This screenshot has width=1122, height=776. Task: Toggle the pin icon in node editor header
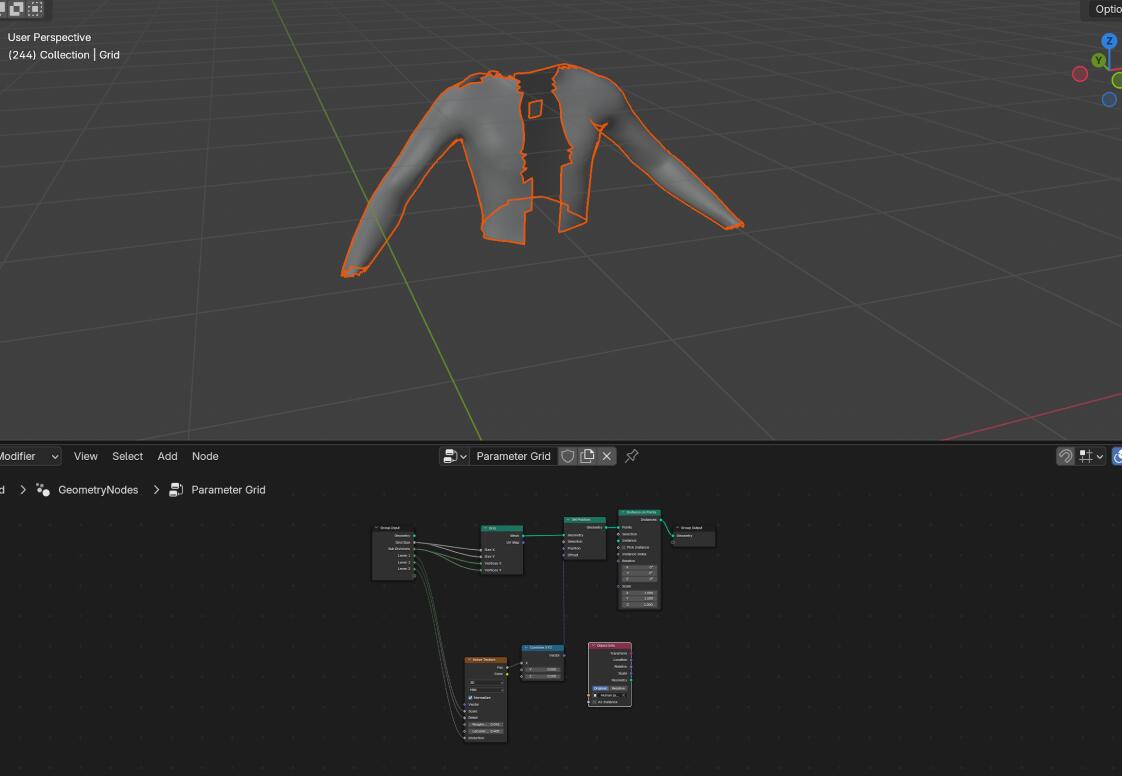(632, 456)
